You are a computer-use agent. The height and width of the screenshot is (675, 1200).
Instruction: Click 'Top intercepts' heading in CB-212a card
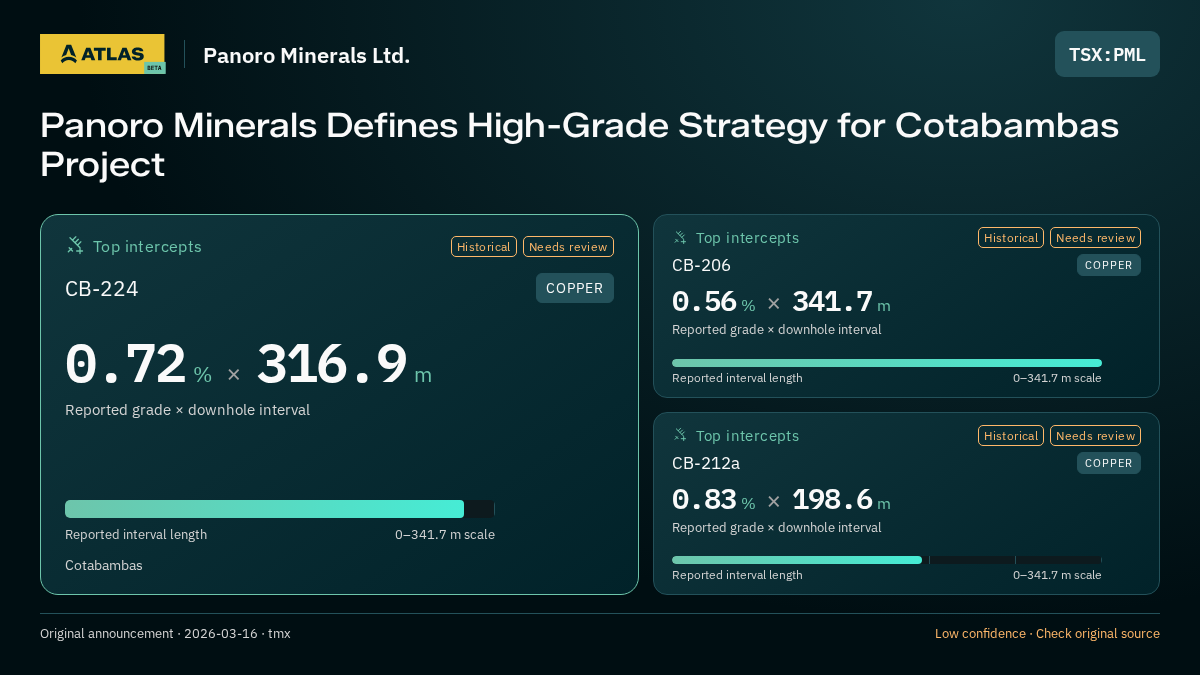tap(747, 436)
